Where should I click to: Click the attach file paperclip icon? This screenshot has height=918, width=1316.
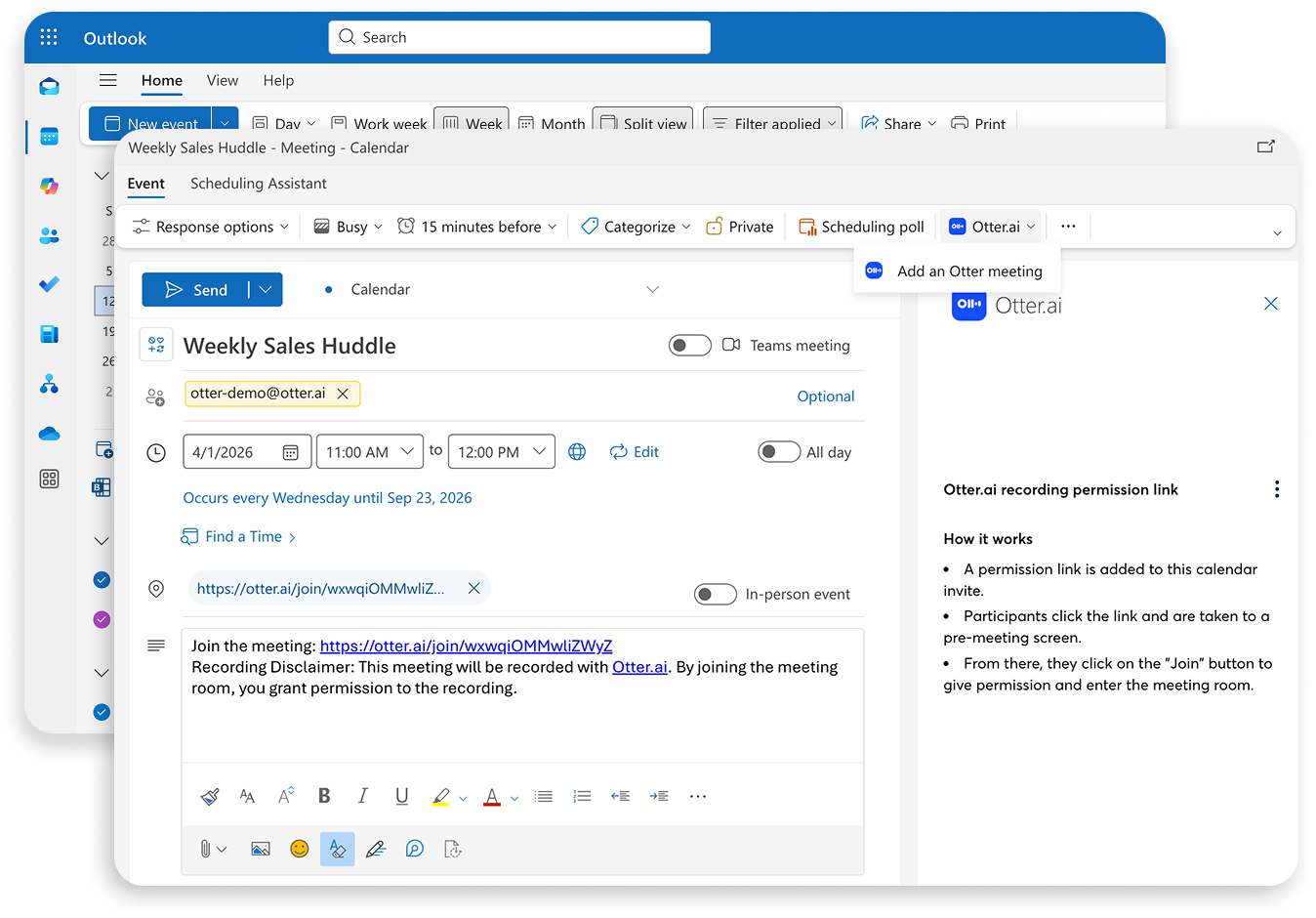[205, 849]
